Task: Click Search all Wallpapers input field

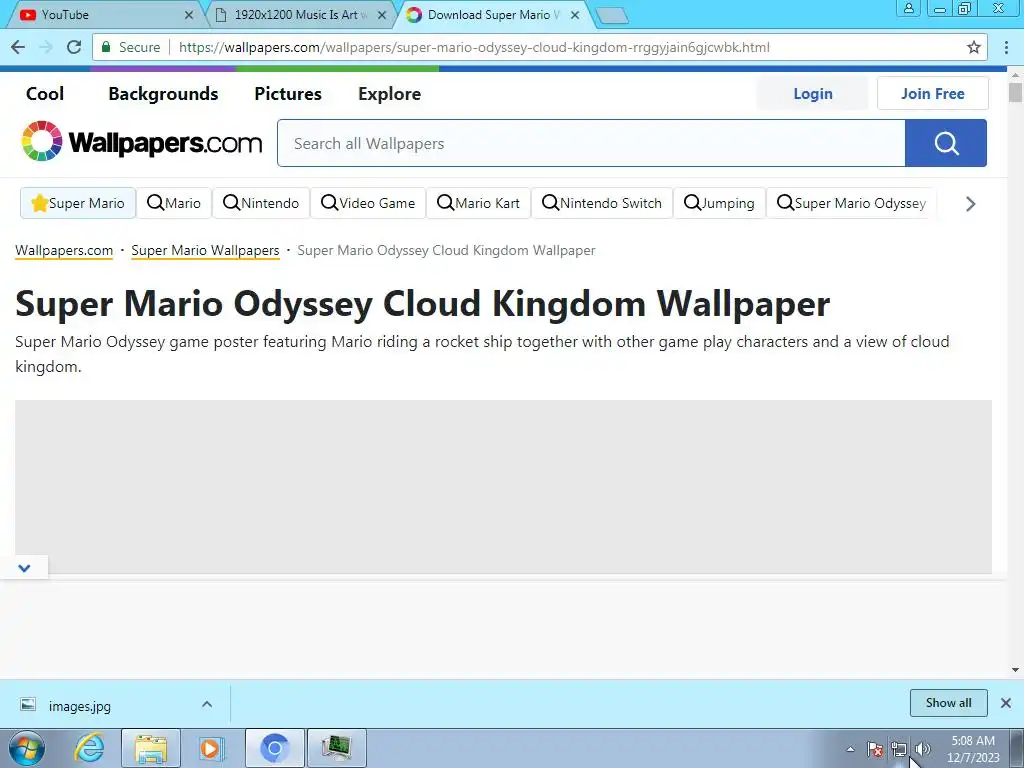Action: (x=591, y=143)
